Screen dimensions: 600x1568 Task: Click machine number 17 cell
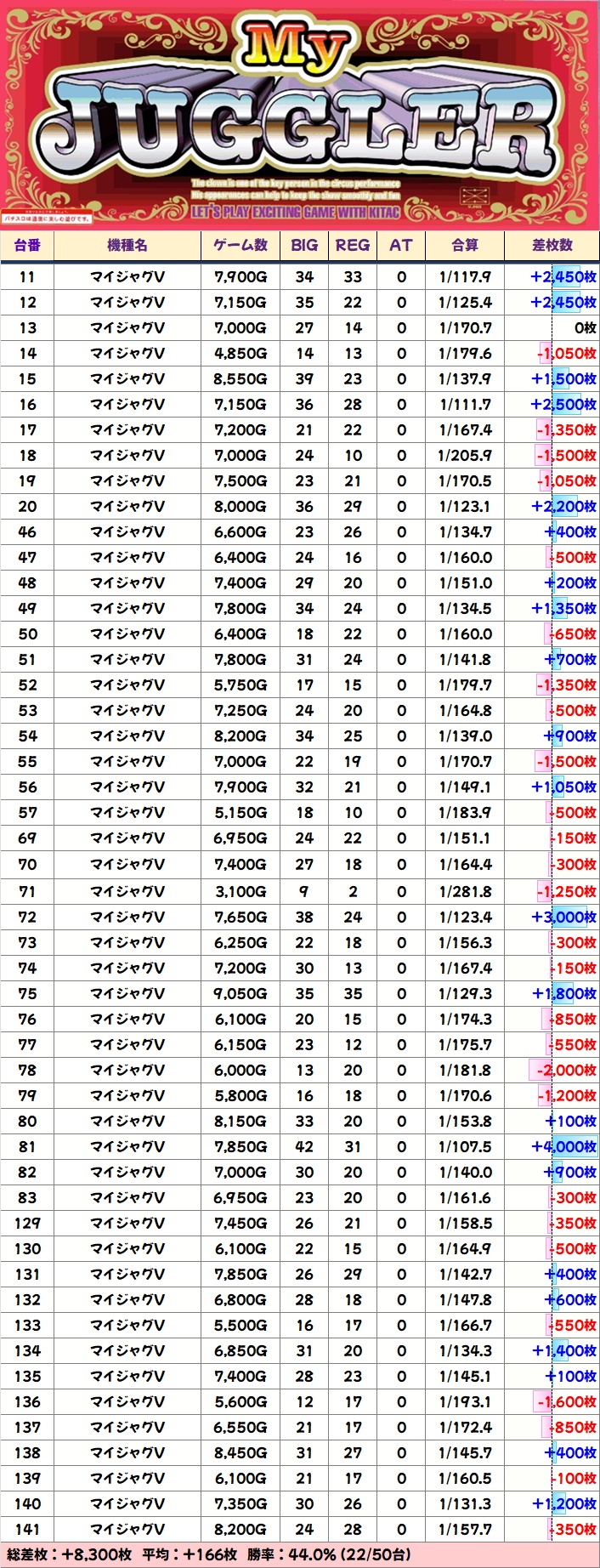coord(27,429)
